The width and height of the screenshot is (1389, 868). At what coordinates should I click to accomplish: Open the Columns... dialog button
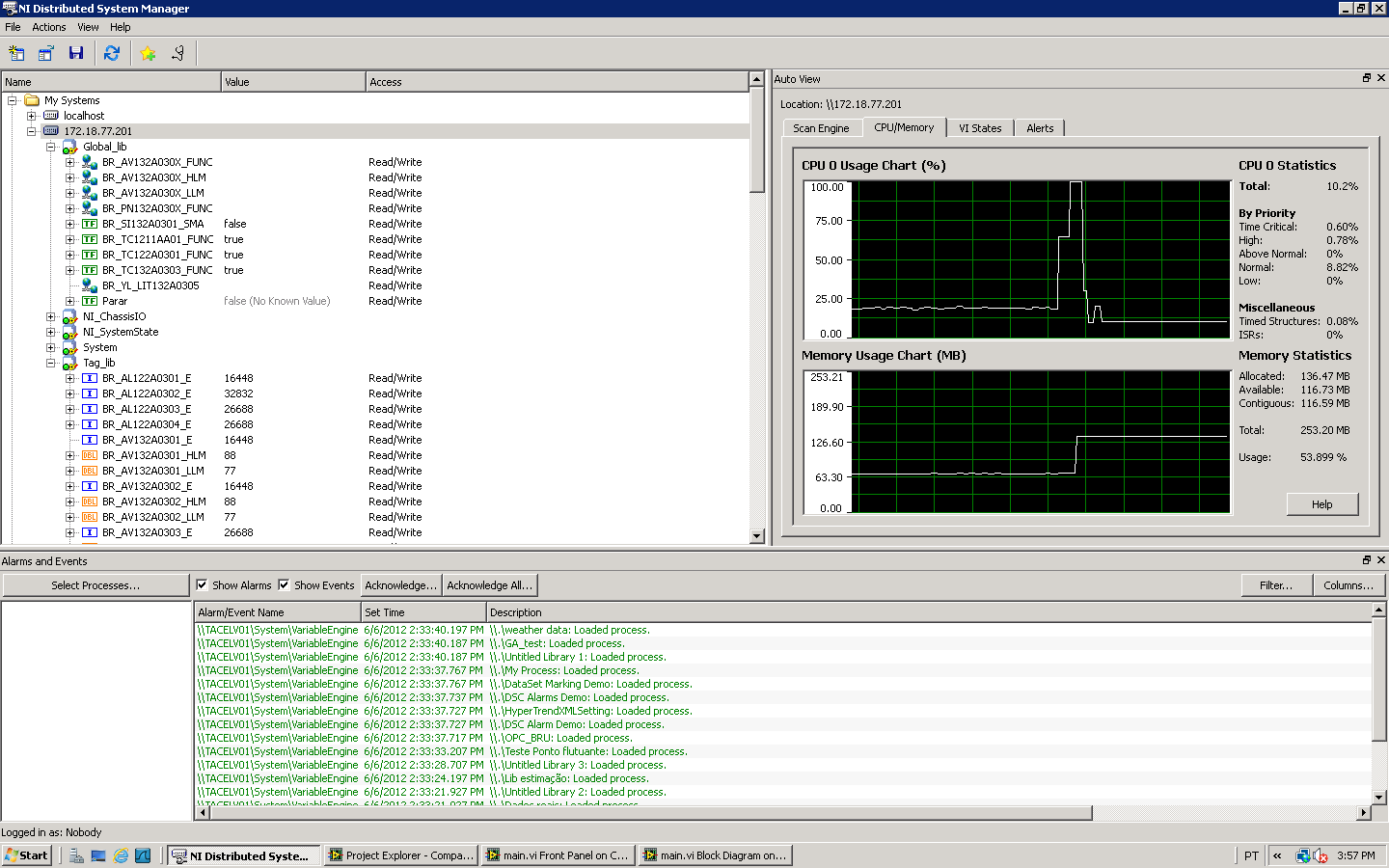(x=1348, y=585)
